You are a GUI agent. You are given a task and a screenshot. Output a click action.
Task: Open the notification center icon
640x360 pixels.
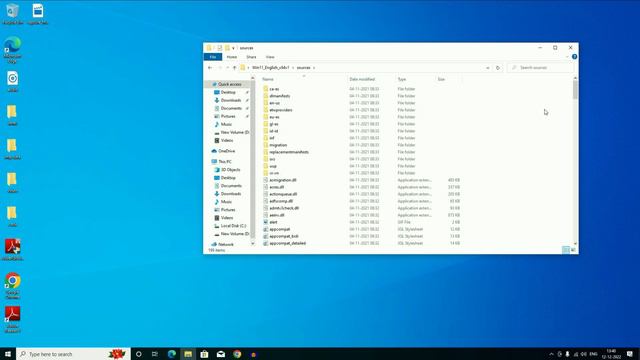(630, 354)
